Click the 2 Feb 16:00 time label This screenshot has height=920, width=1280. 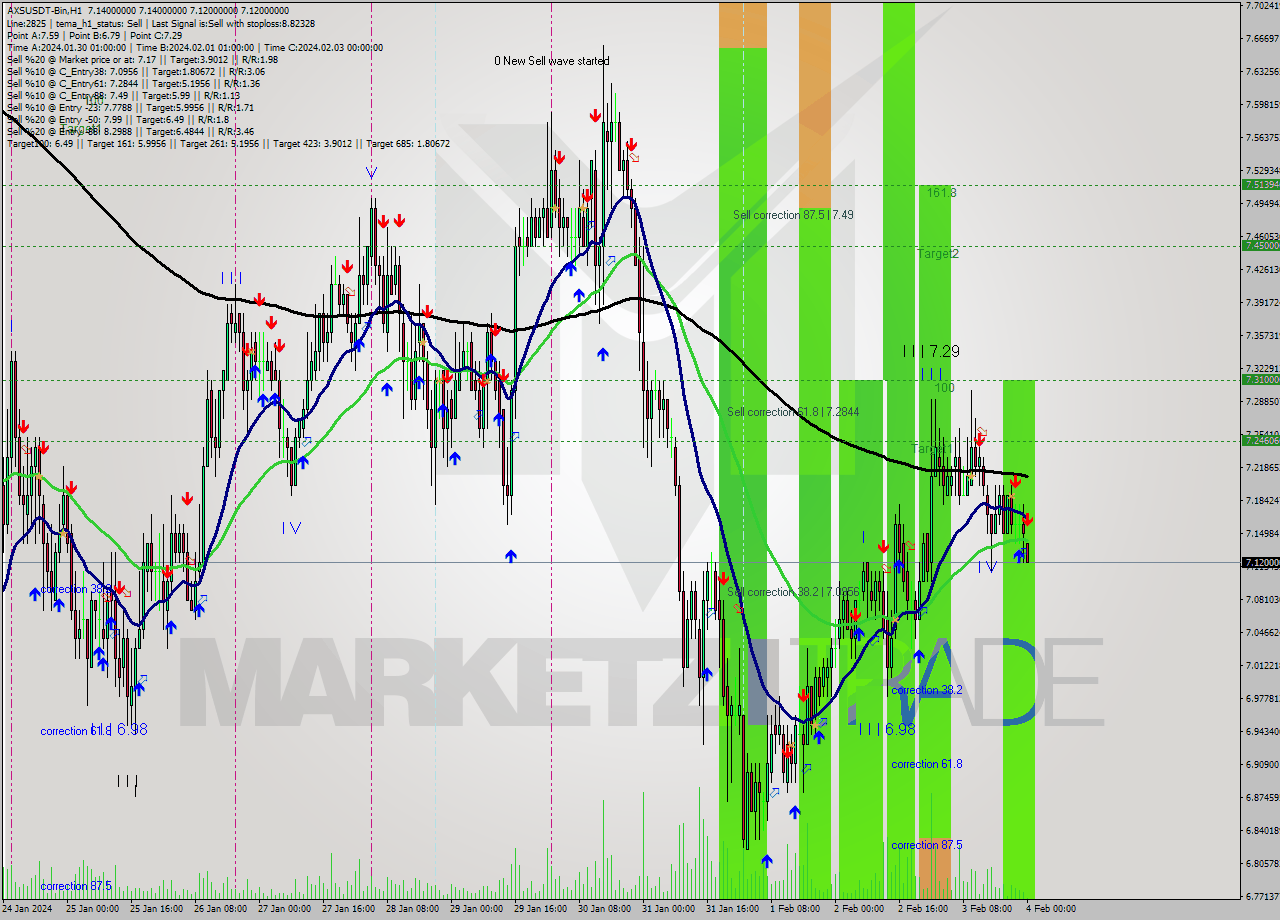[x=923, y=909]
